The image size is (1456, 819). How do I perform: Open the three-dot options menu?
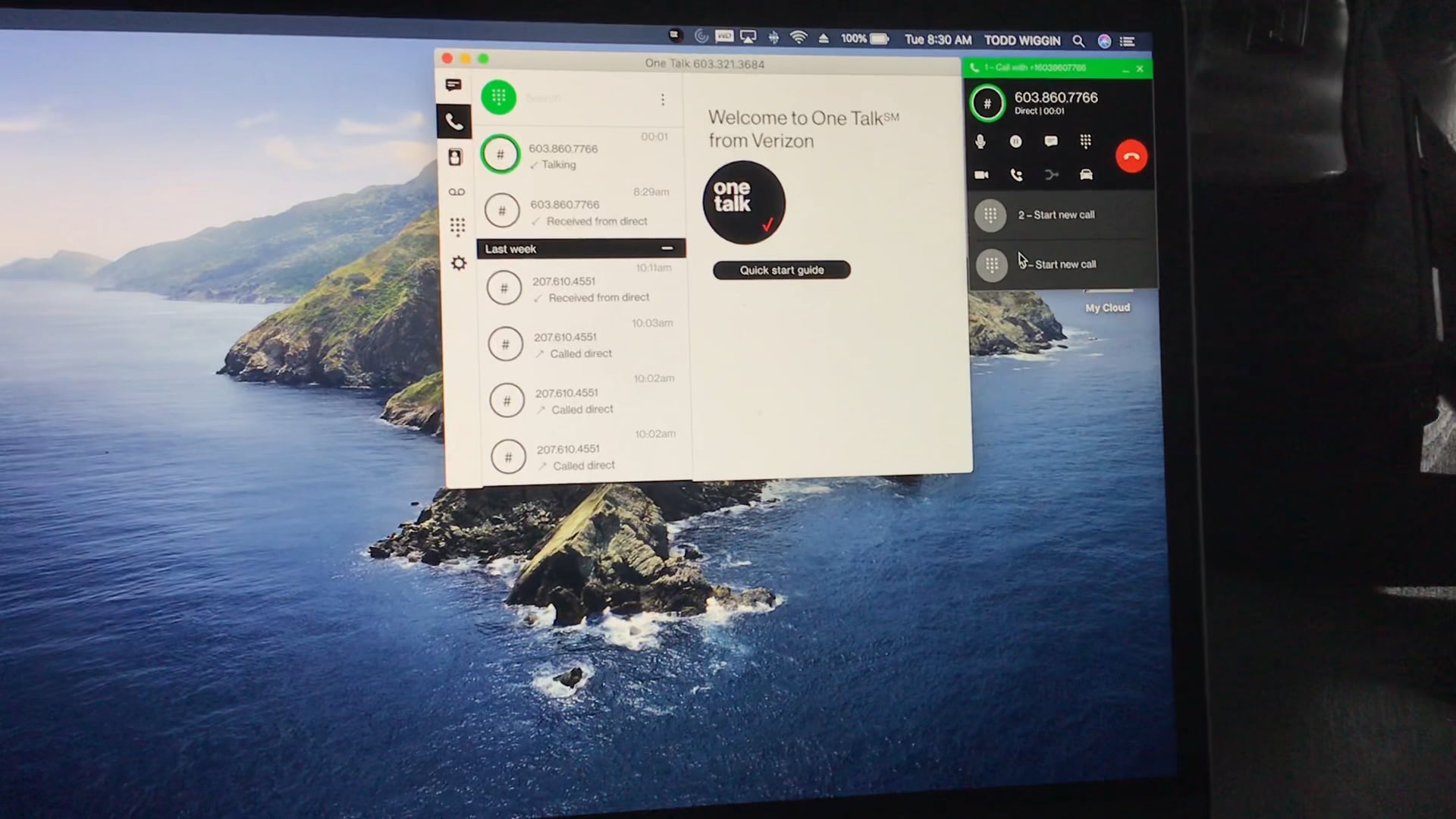tap(662, 99)
